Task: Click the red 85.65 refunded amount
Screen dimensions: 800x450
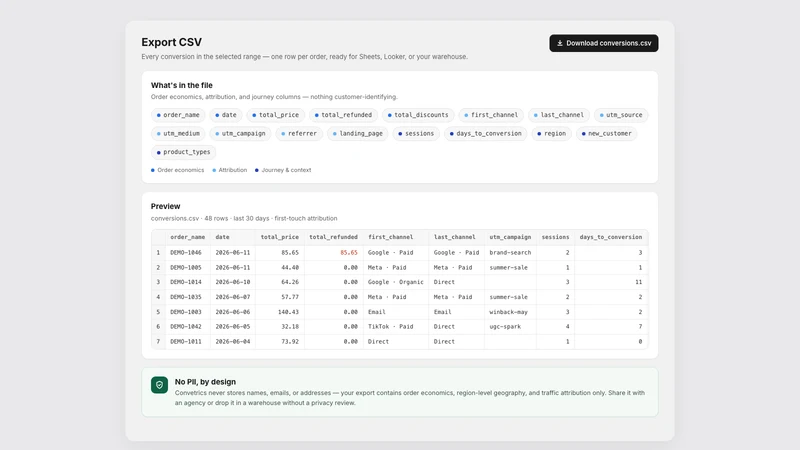Action: (349, 253)
